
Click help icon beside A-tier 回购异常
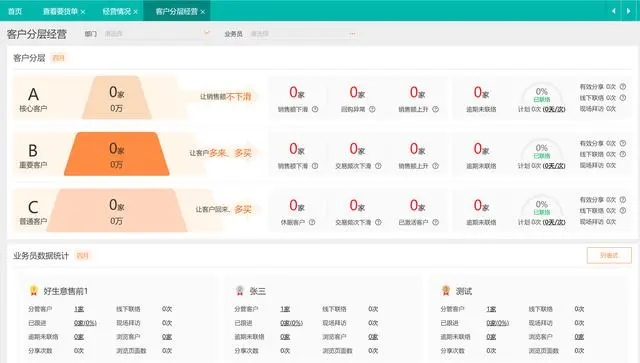click(x=372, y=109)
